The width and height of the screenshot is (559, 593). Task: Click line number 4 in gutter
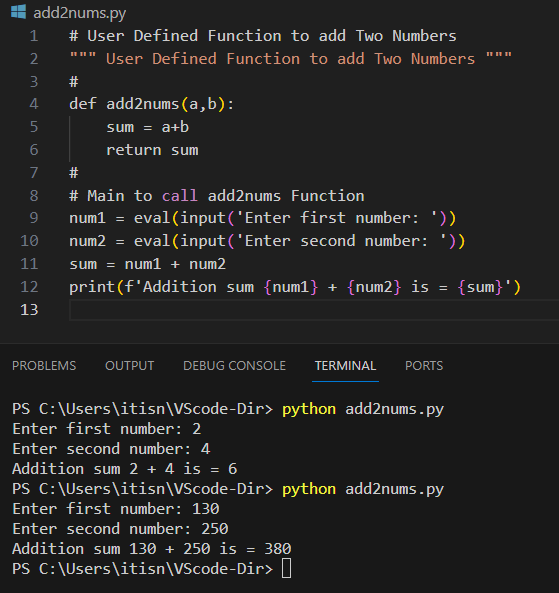coord(34,104)
